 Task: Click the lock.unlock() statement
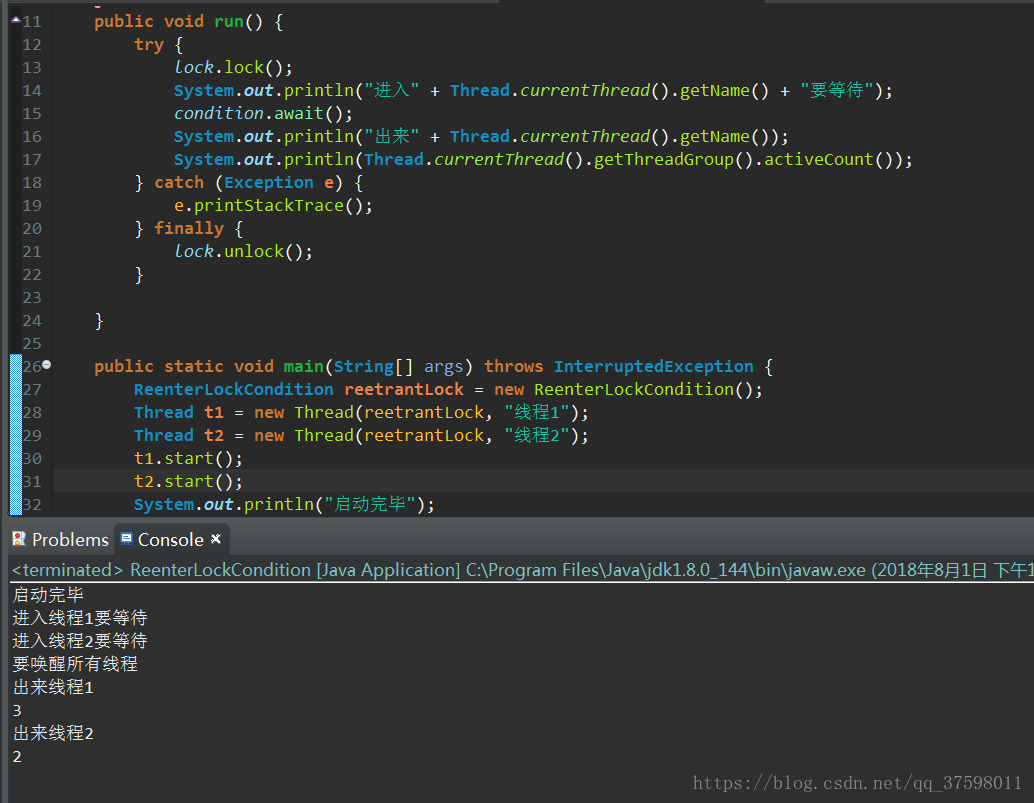(x=243, y=251)
